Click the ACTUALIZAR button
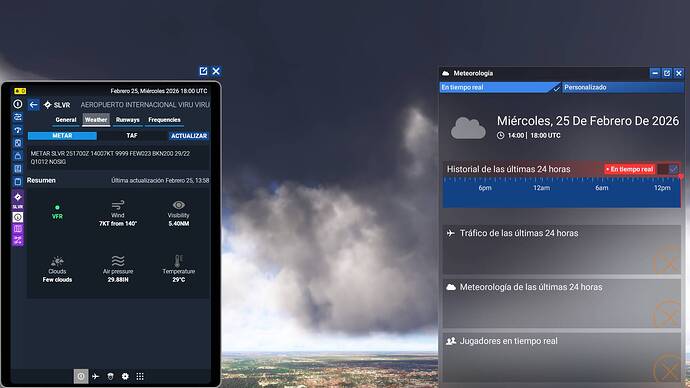This screenshot has height=388, width=690. click(x=189, y=136)
